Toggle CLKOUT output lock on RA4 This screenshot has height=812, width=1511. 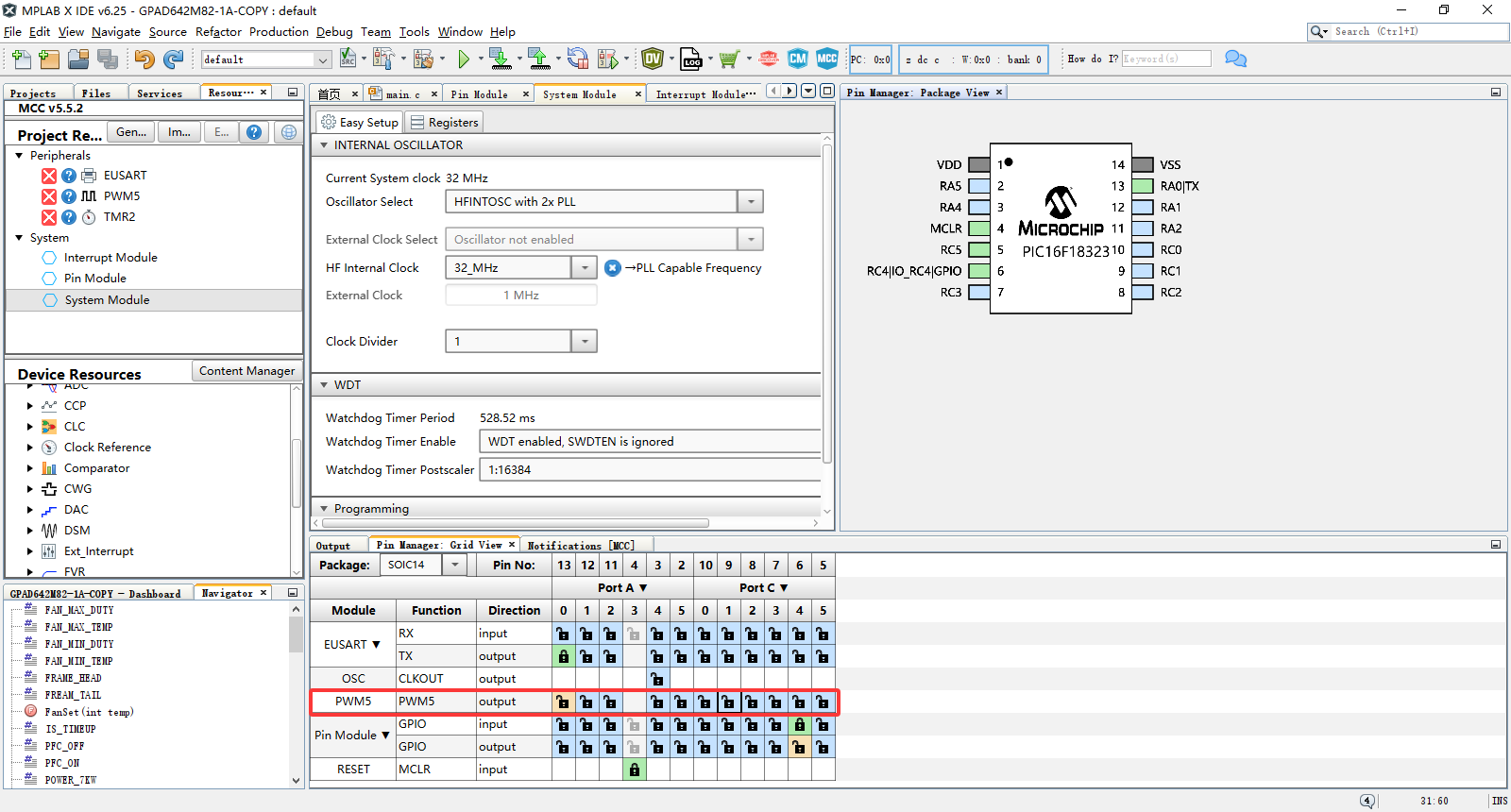click(657, 679)
